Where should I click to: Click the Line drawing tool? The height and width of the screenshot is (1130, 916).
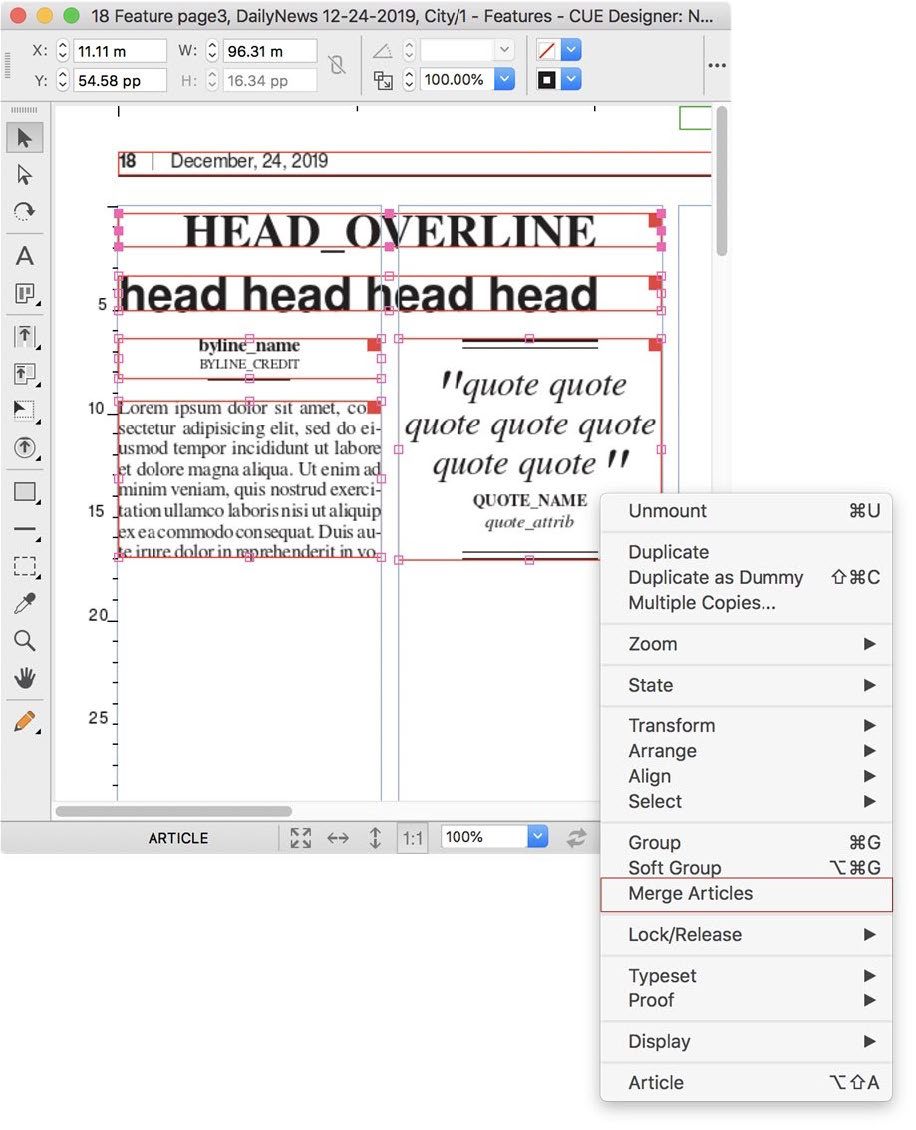point(25,530)
